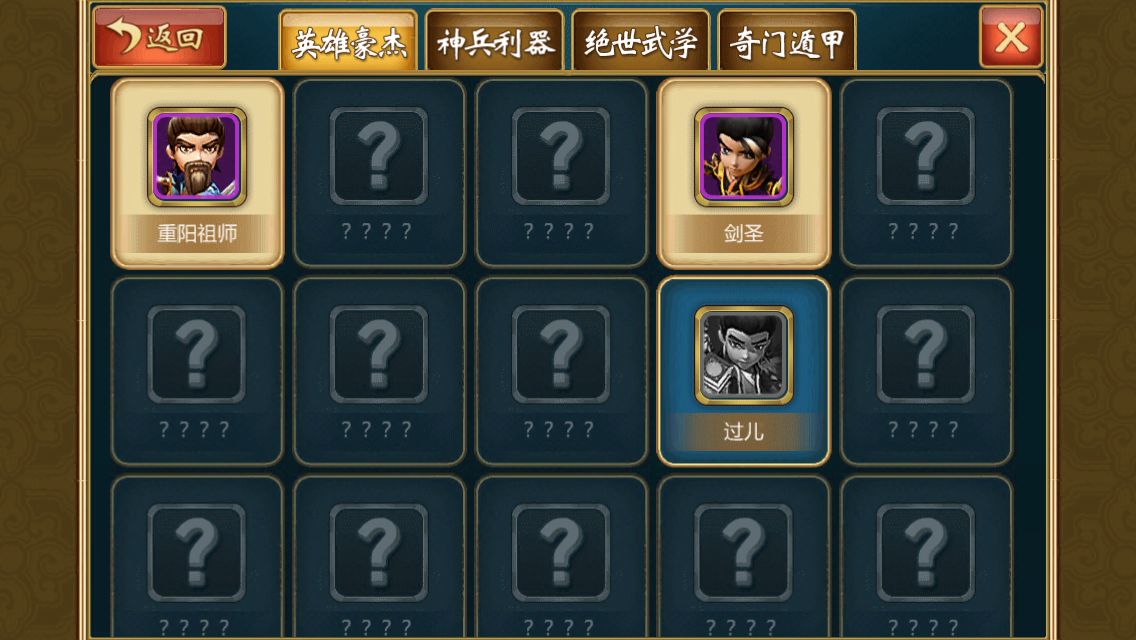Click the 返回 back arrow button
This screenshot has width=1136, height=640.
[159, 37]
